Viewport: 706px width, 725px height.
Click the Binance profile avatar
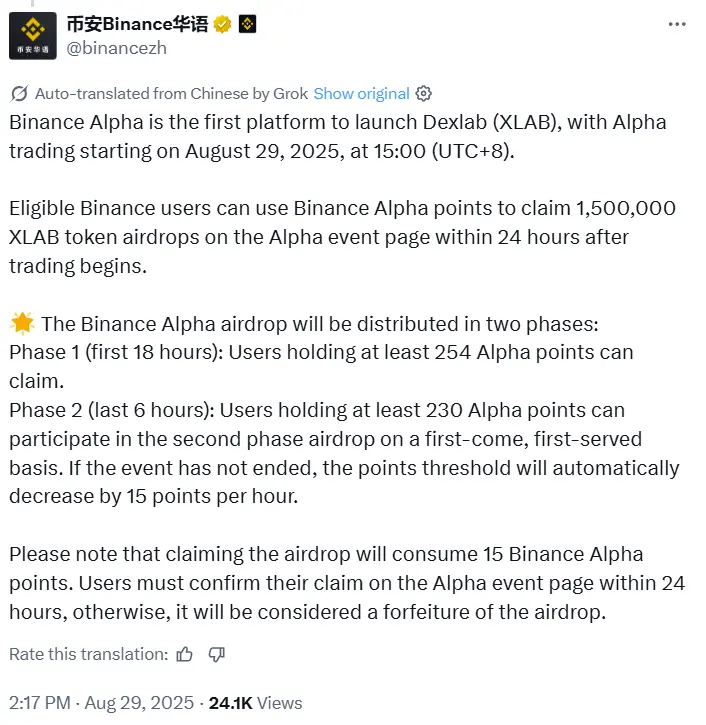[x=35, y=36]
